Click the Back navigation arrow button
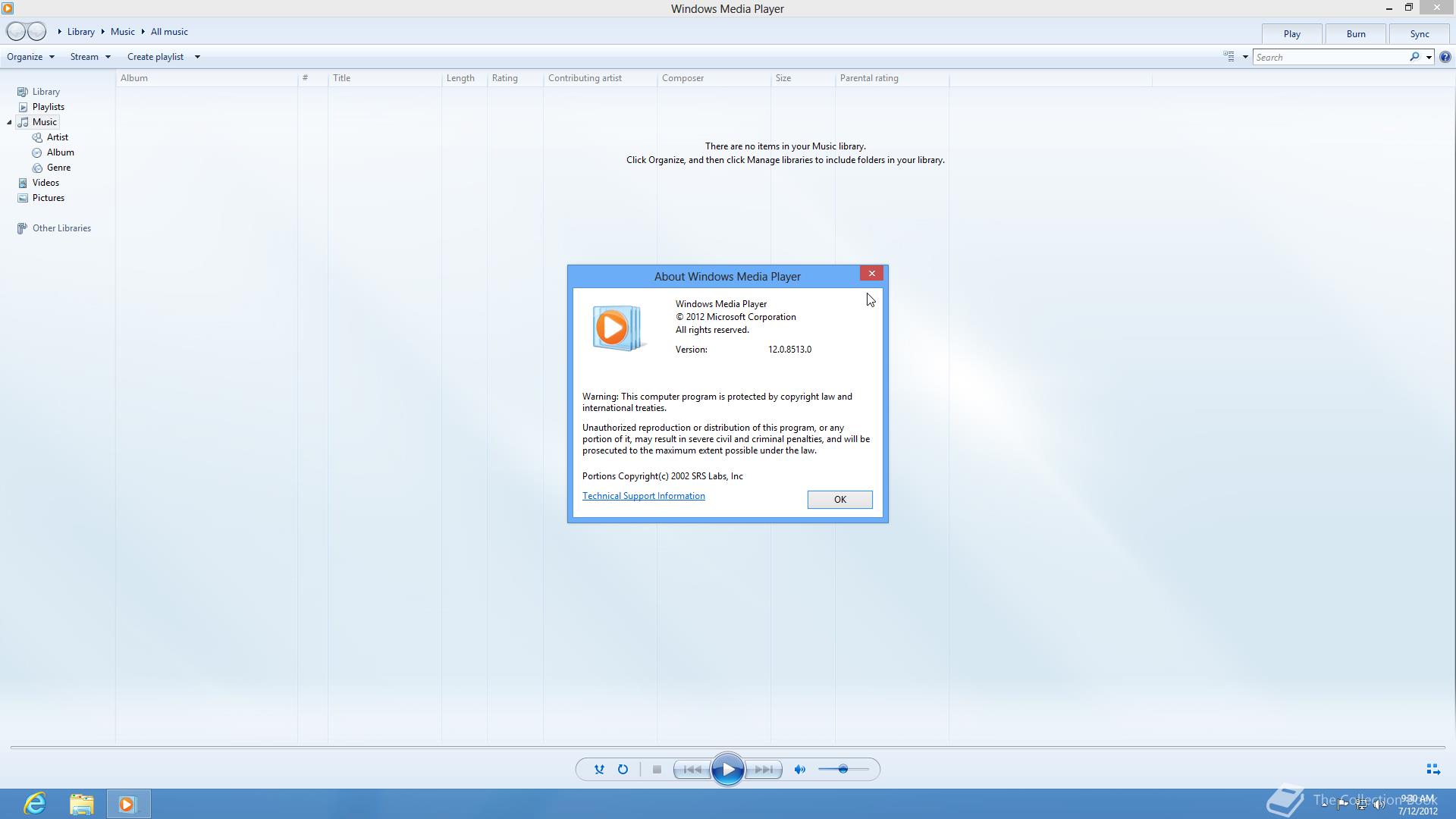The image size is (1456, 819). [x=17, y=32]
